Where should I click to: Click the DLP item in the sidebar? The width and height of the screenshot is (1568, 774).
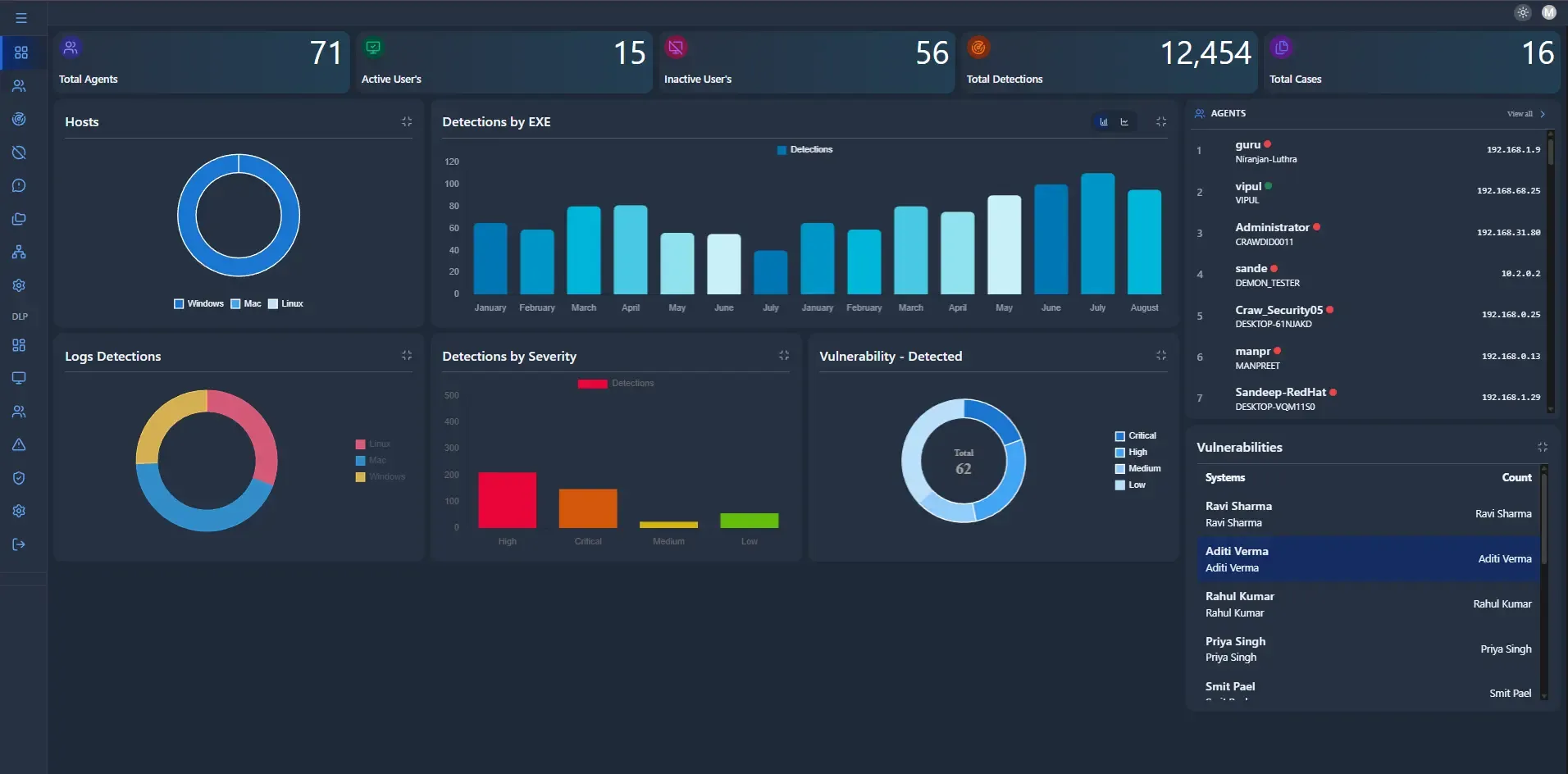(20, 316)
